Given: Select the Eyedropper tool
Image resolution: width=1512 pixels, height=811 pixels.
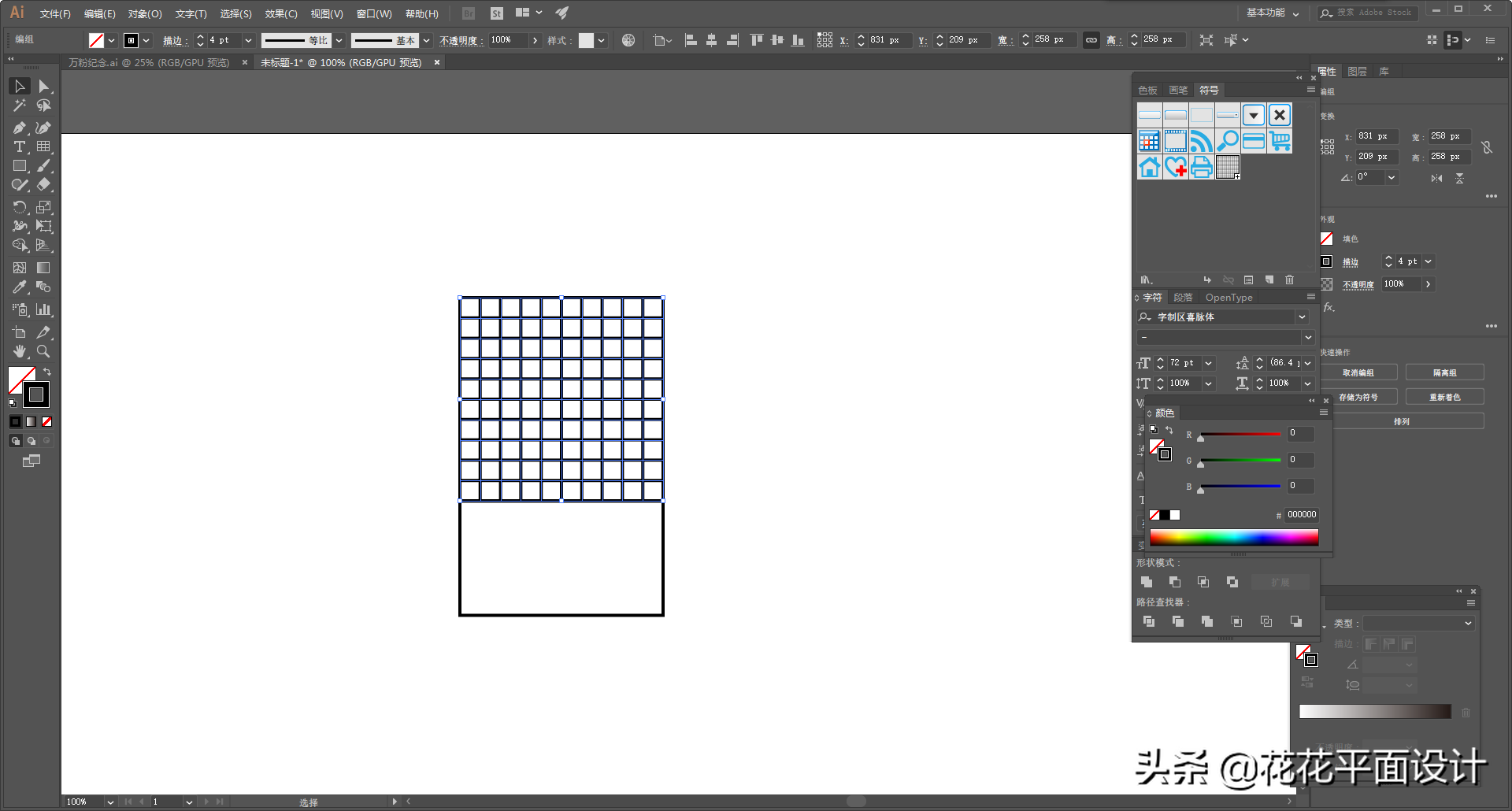Looking at the screenshot, I should pos(19,287).
